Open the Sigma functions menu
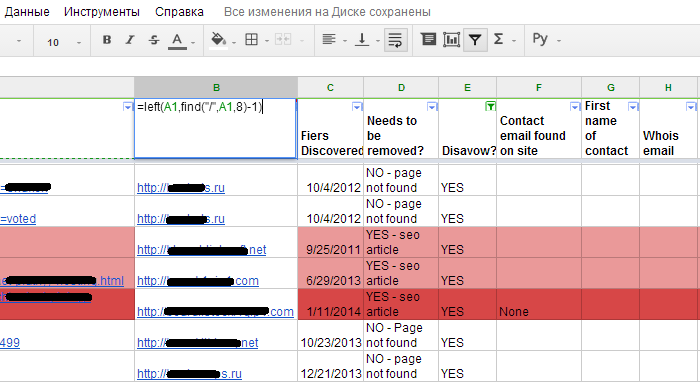The image size is (700, 382). click(499, 40)
